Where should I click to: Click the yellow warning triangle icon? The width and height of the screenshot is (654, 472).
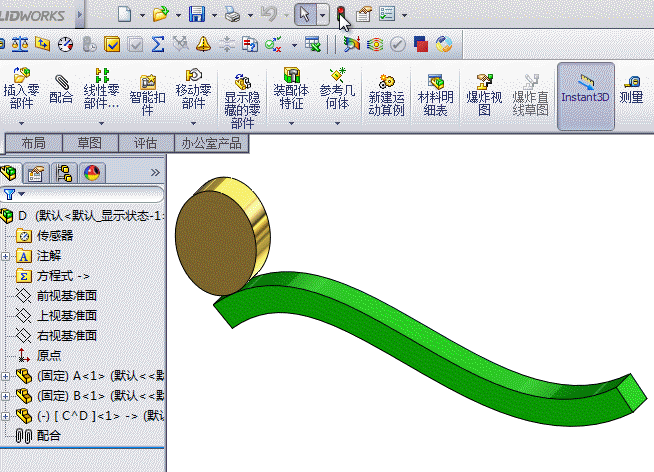204,44
